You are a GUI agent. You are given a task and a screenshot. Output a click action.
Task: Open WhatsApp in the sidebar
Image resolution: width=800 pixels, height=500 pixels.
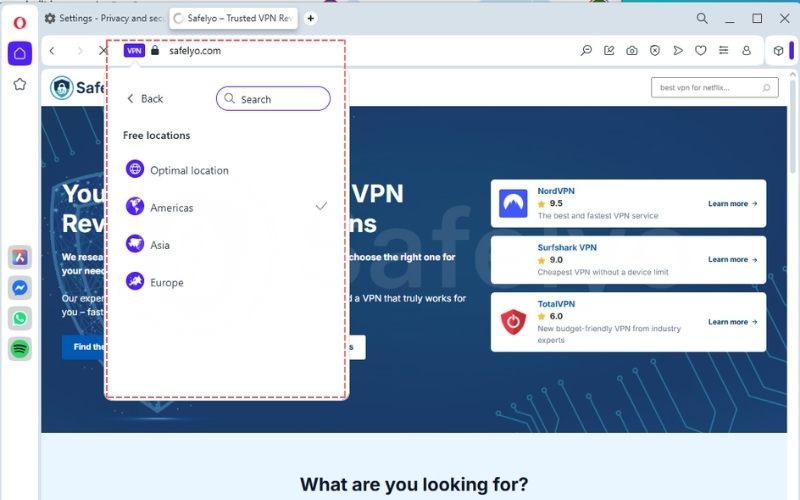pos(20,318)
